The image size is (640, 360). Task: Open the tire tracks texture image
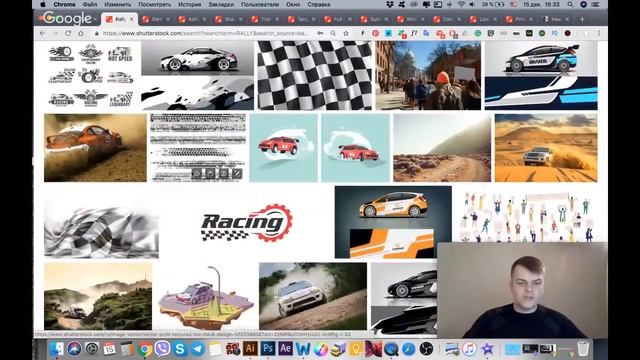198,148
